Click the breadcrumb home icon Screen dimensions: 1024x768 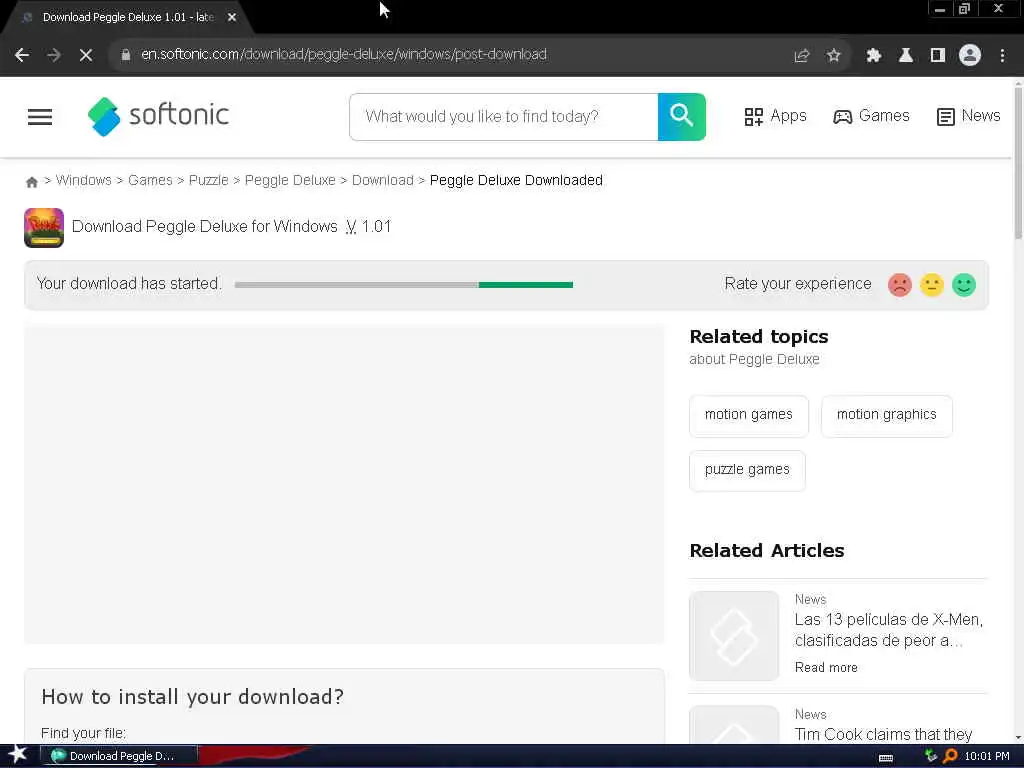pos(31,182)
